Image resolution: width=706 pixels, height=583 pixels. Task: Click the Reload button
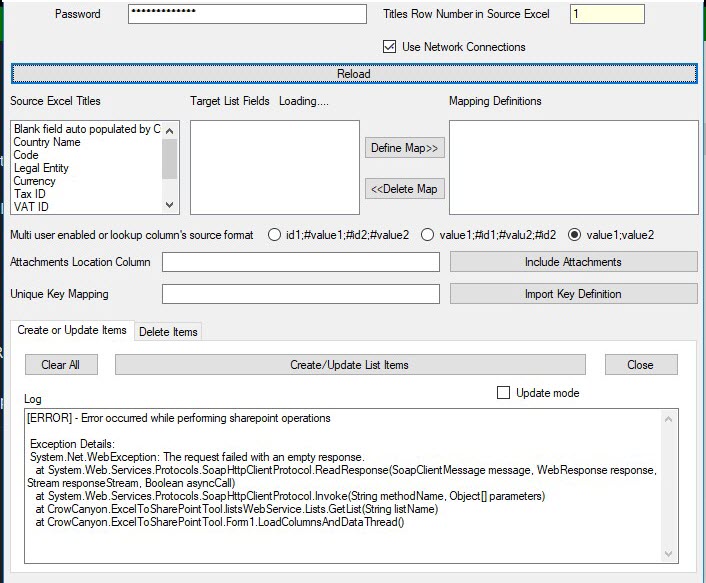point(354,74)
